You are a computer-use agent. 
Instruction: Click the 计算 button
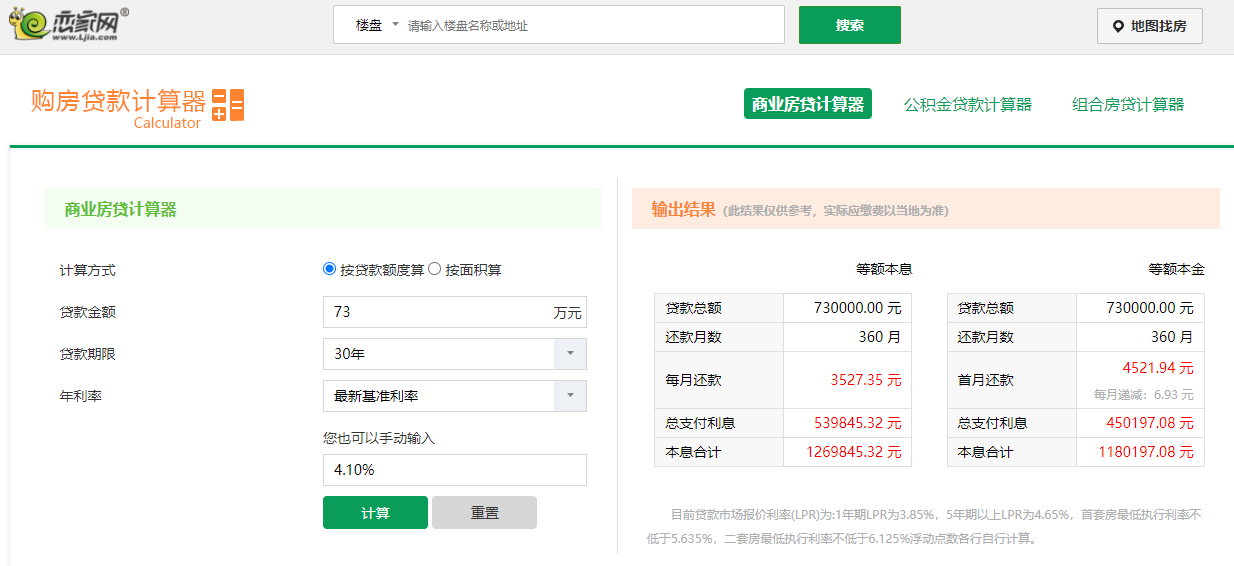pos(375,513)
